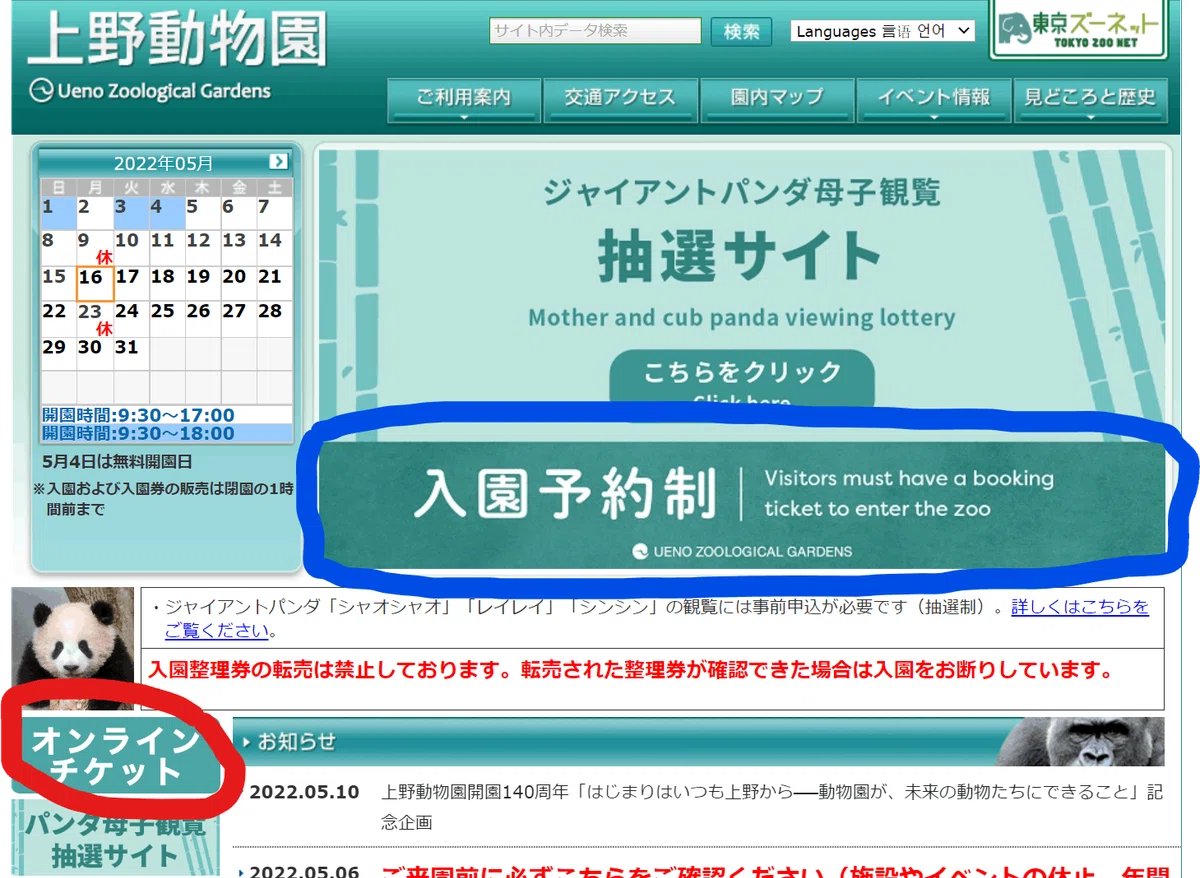The height and width of the screenshot is (878, 1200).
Task: Select May 28 in the calendar
Action: click(275, 320)
